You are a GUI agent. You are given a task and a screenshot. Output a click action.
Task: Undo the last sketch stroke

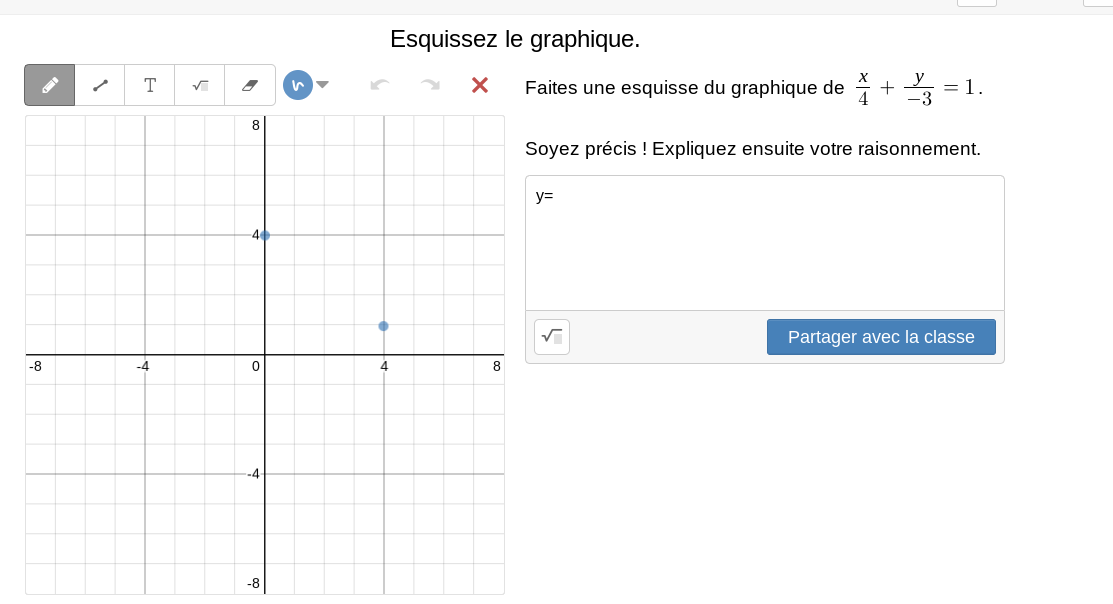pyautogui.click(x=380, y=85)
